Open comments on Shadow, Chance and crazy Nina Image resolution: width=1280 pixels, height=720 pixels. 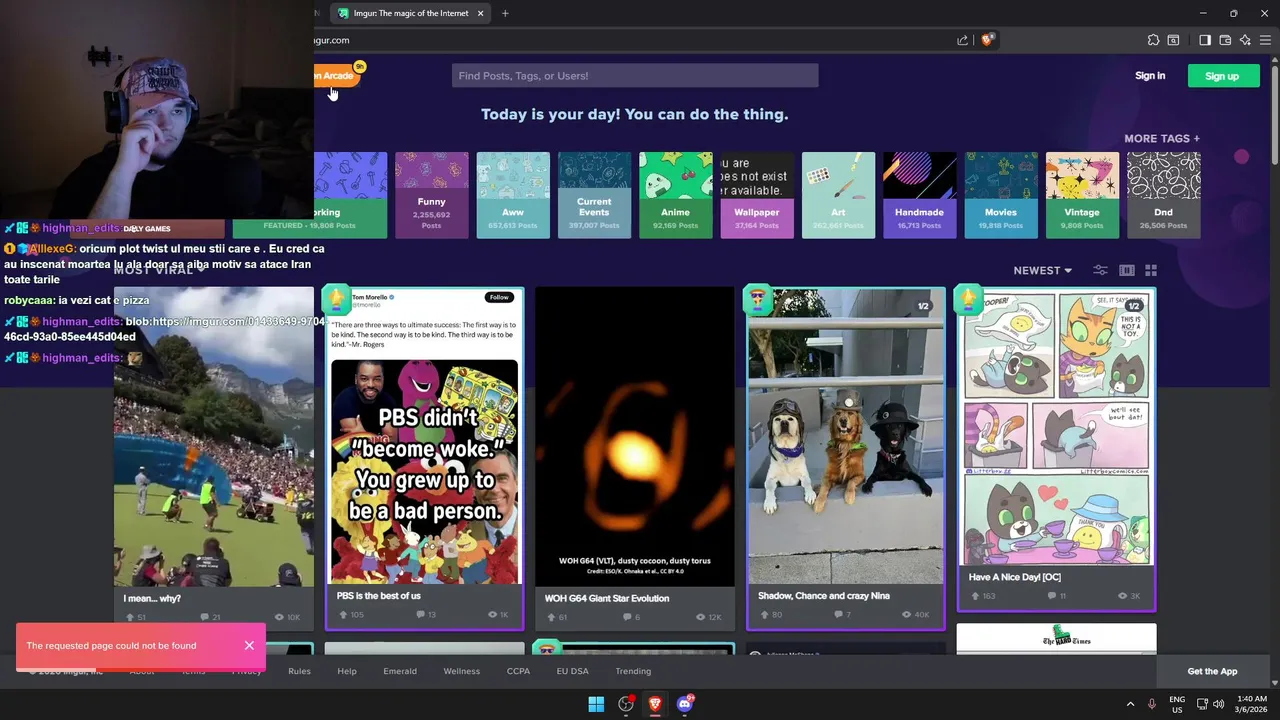(x=841, y=615)
